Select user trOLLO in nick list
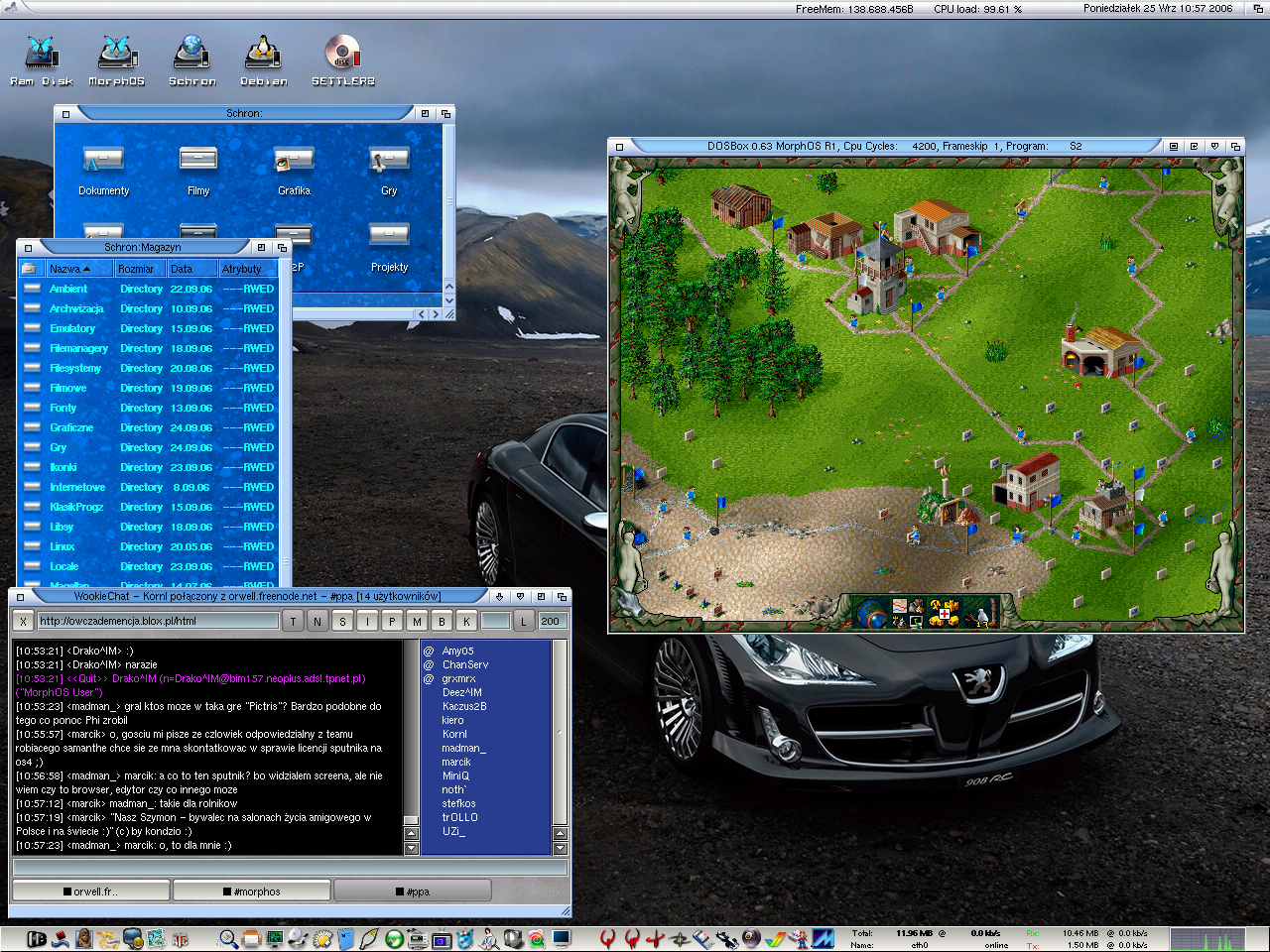This screenshot has height=952, width=1270. click(x=460, y=817)
